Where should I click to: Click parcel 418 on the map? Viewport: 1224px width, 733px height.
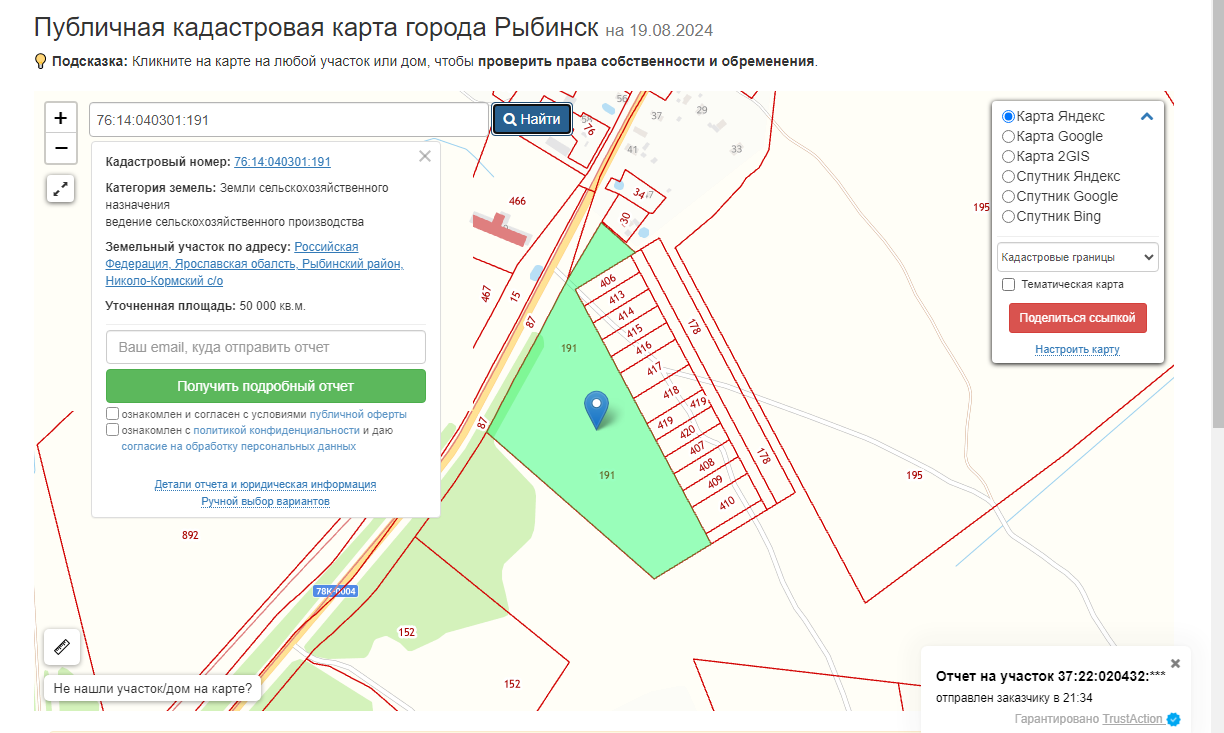tap(671, 391)
